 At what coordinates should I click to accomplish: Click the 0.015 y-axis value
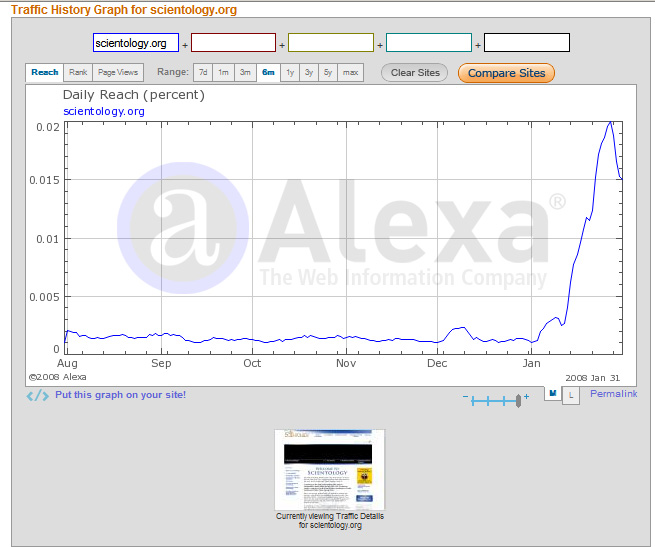point(44,180)
